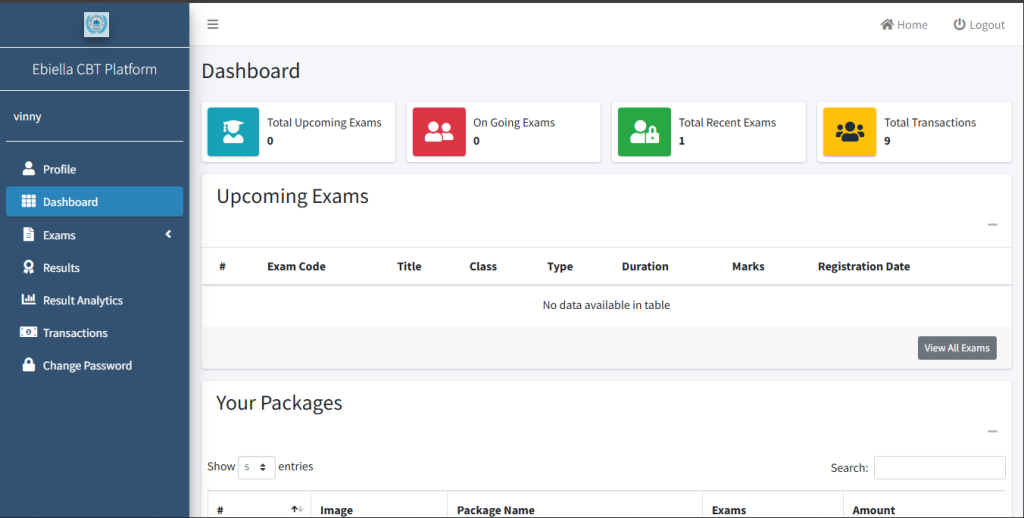Click the Change Password lock icon
The height and width of the screenshot is (518, 1024).
pyautogui.click(x=29, y=365)
